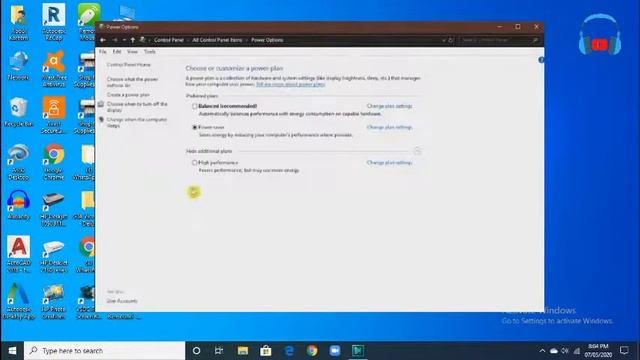Image resolution: width=640 pixels, height=360 pixels.
Task: Launch Avast Free Antivirus from the desktop
Action: coord(53,69)
